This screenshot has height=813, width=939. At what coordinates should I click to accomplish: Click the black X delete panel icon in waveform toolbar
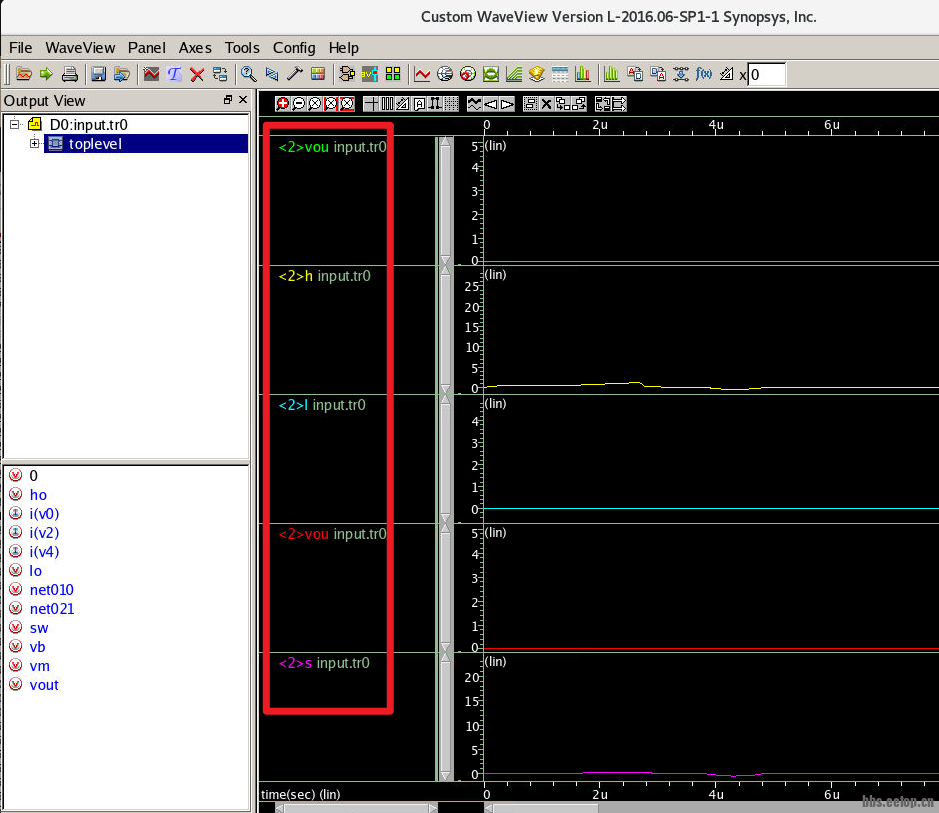coord(546,104)
